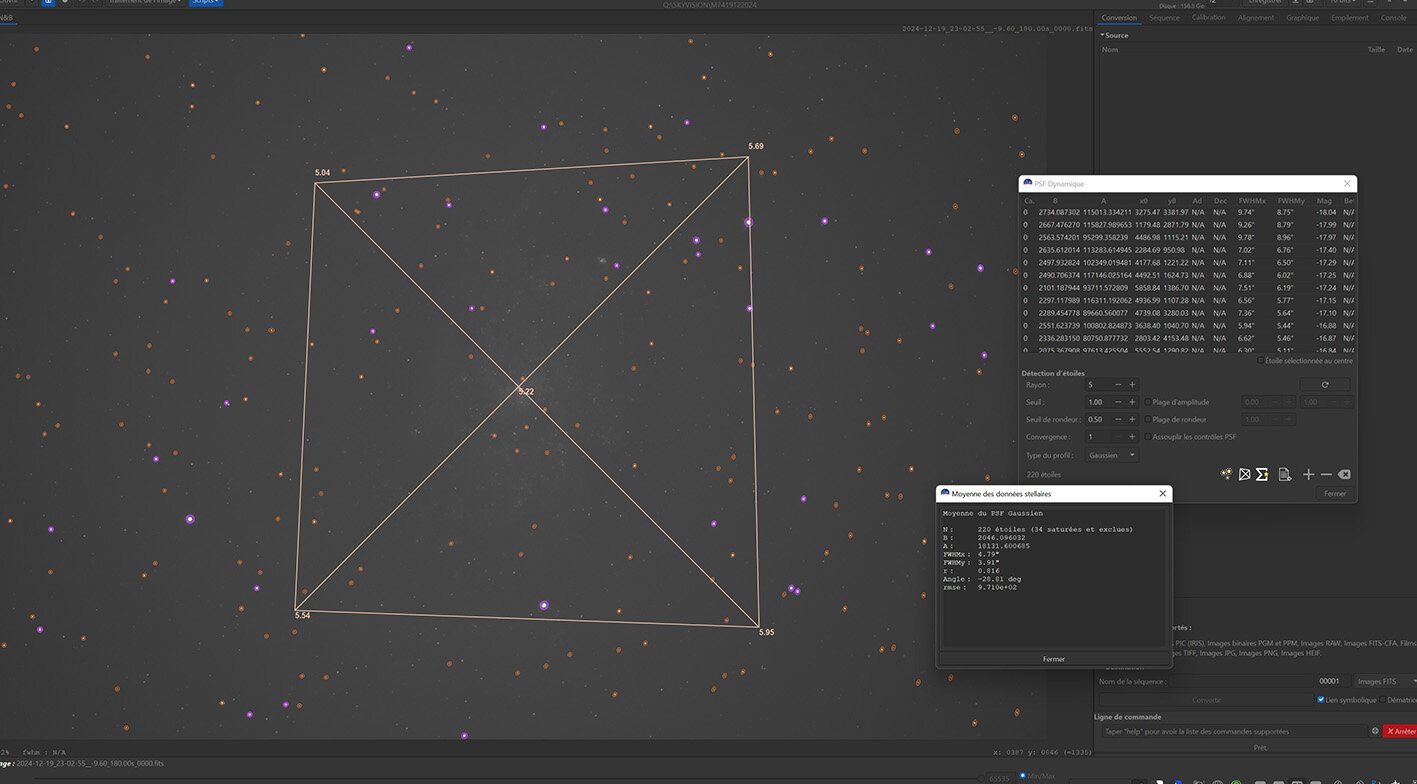Click the Rayon value field
This screenshot has width=1417, height=784.
tap(1098, 385)
